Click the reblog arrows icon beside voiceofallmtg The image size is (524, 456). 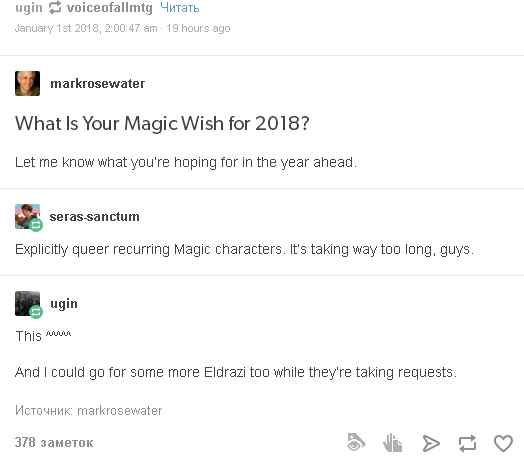pos(55,8)
